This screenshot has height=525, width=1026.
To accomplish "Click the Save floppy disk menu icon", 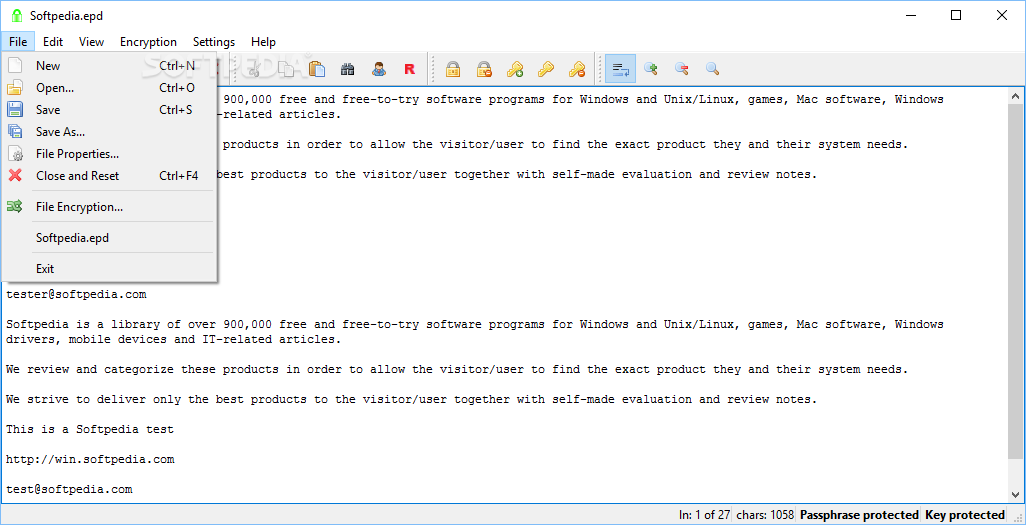I will click(x=14, y=109).
